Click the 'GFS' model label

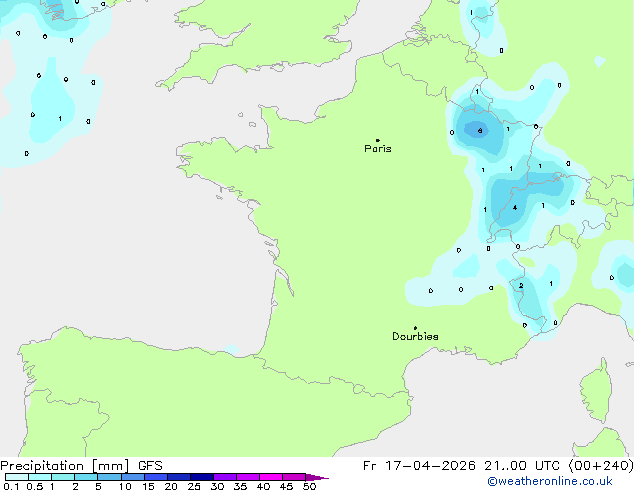click(150, 466)
